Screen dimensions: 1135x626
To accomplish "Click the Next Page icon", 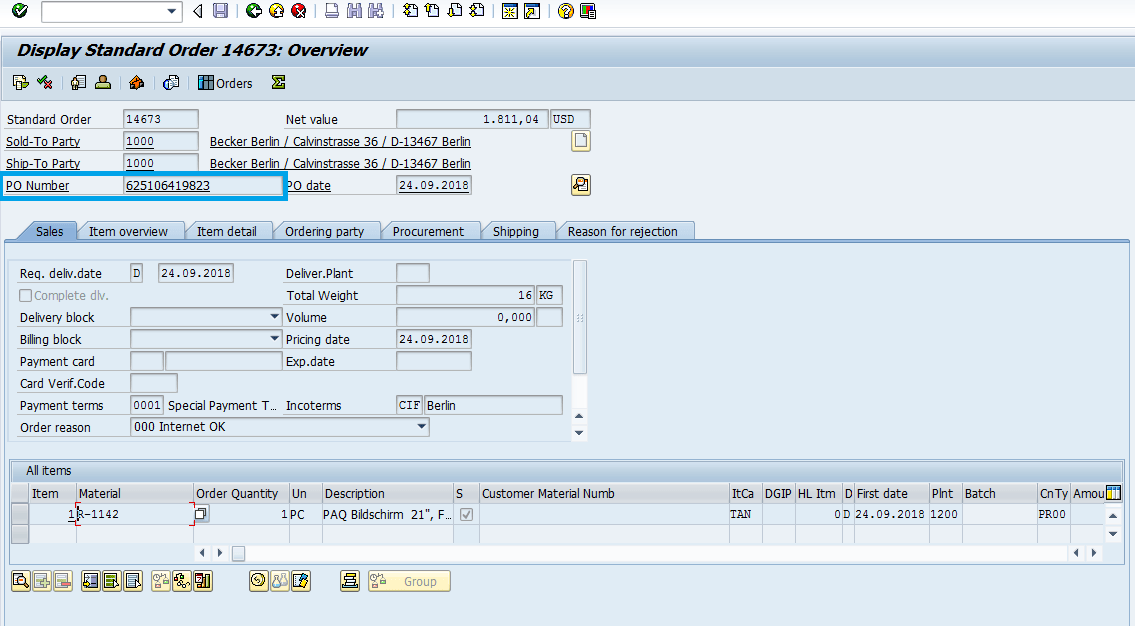I will tap(455, 11).
